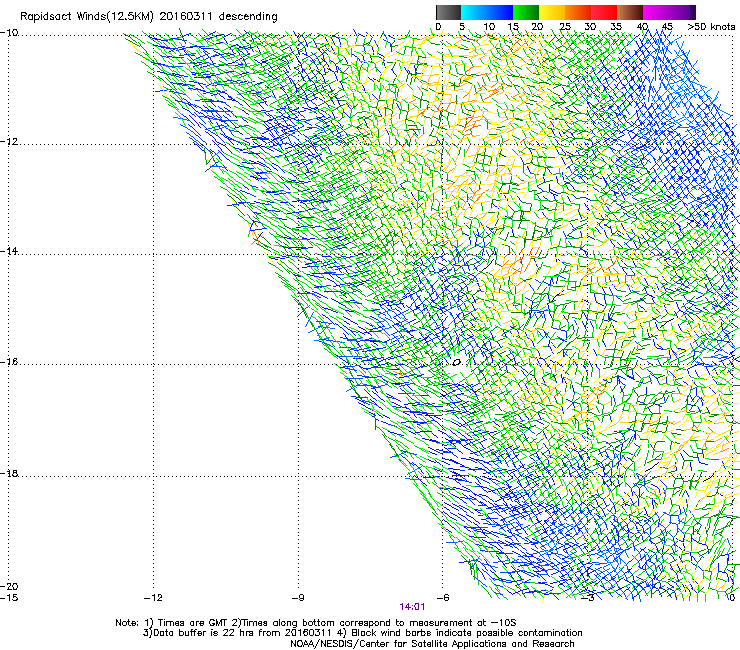Click the legend scale value '15'

click(513, 27)
